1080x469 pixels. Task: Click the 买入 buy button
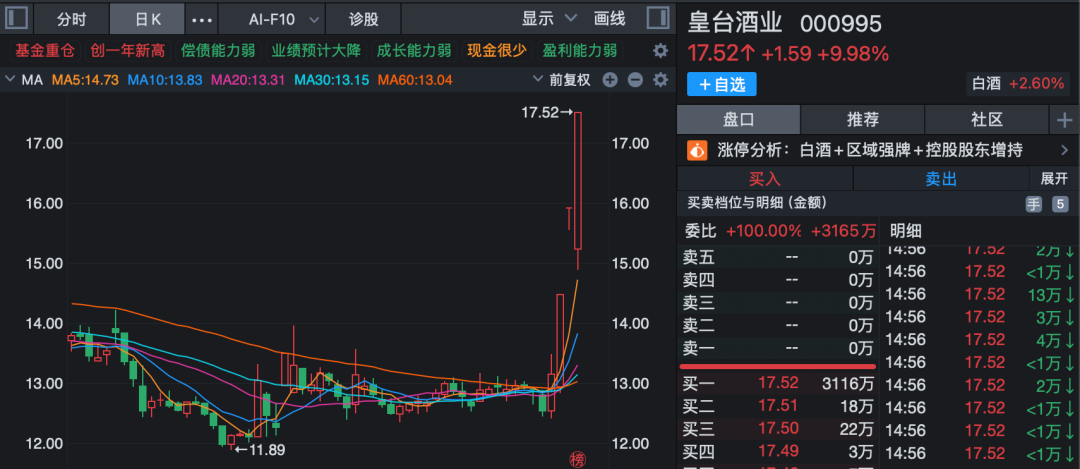click(x=765, y=179)
